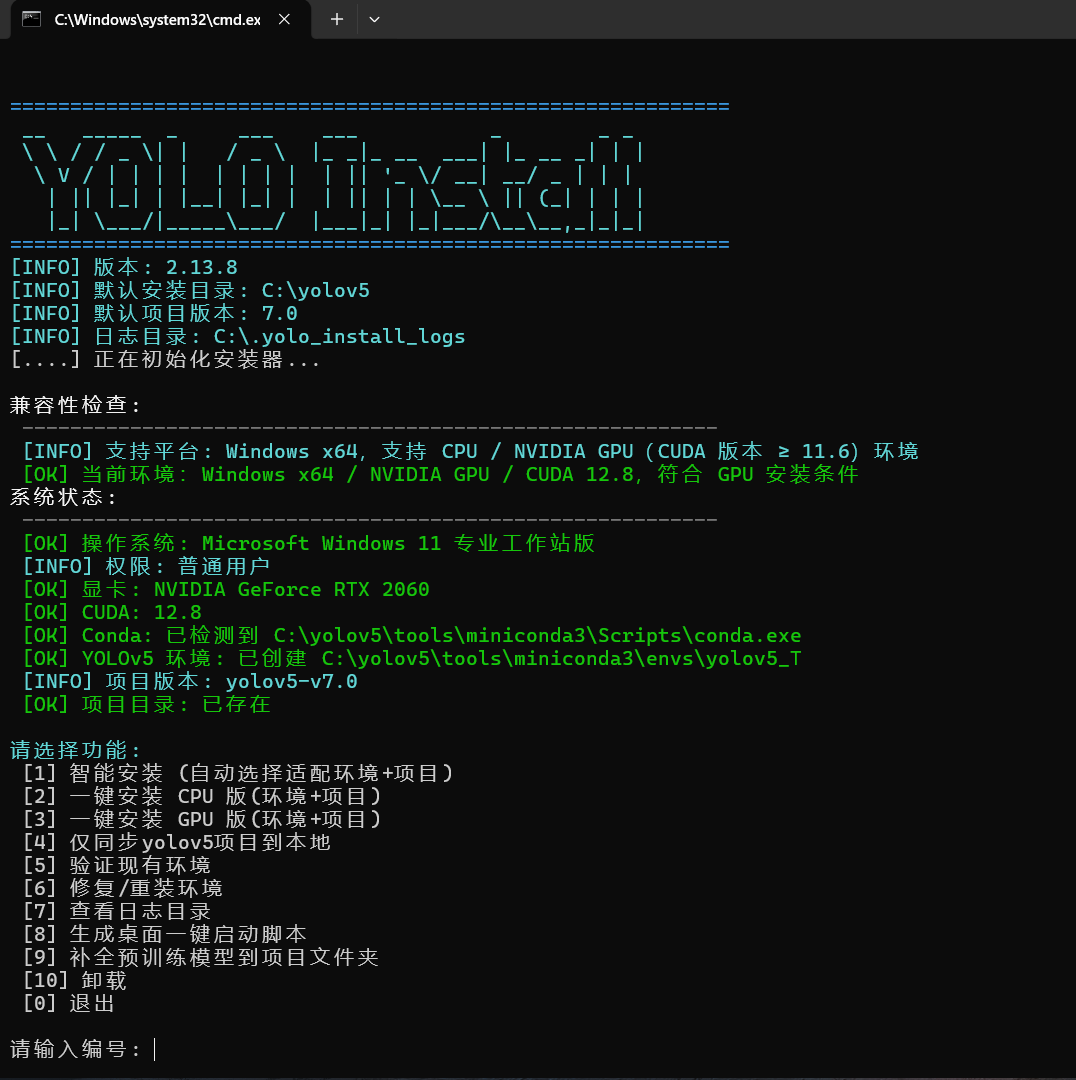The image size is (1076, 1080).
Task: Click menu option [2] 一键安装 CPU 版
Action: coord(202,796)
